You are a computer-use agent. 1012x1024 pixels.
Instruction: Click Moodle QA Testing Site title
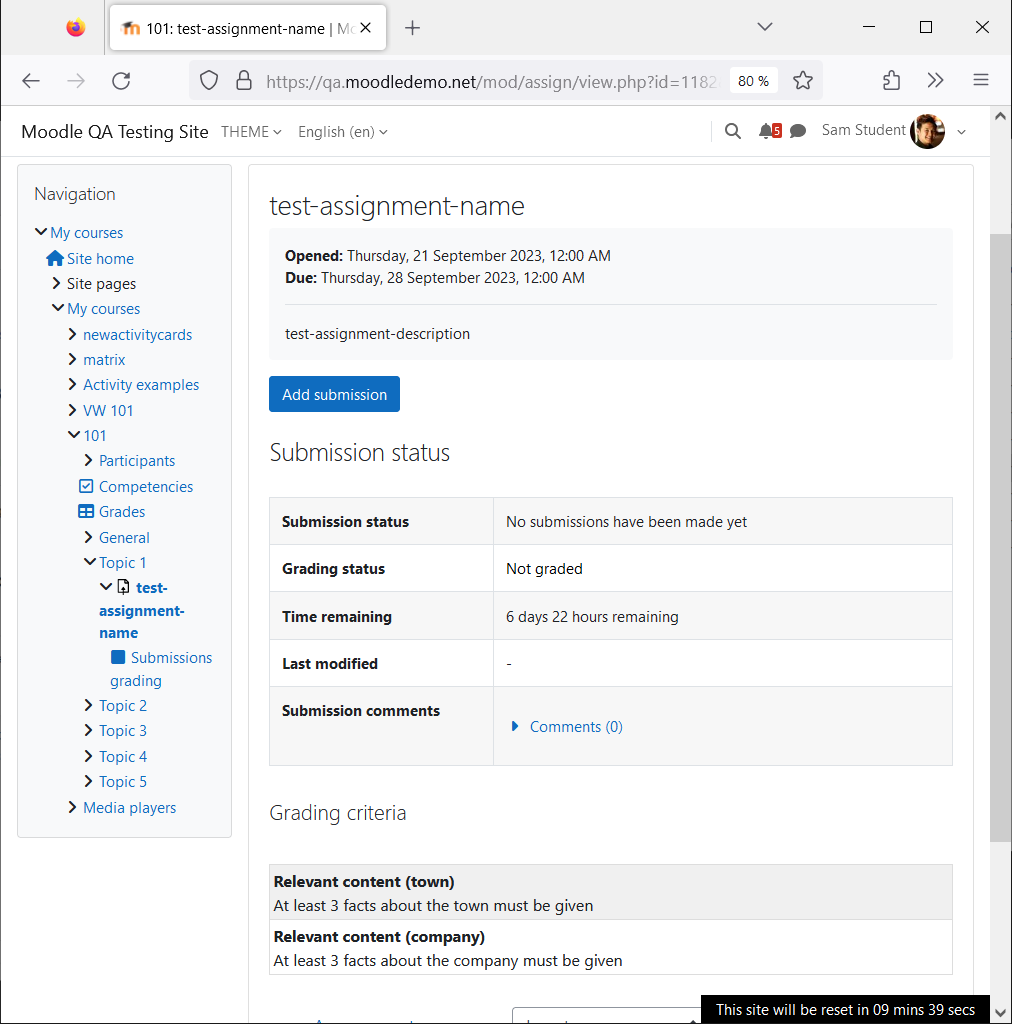(115, 132)
